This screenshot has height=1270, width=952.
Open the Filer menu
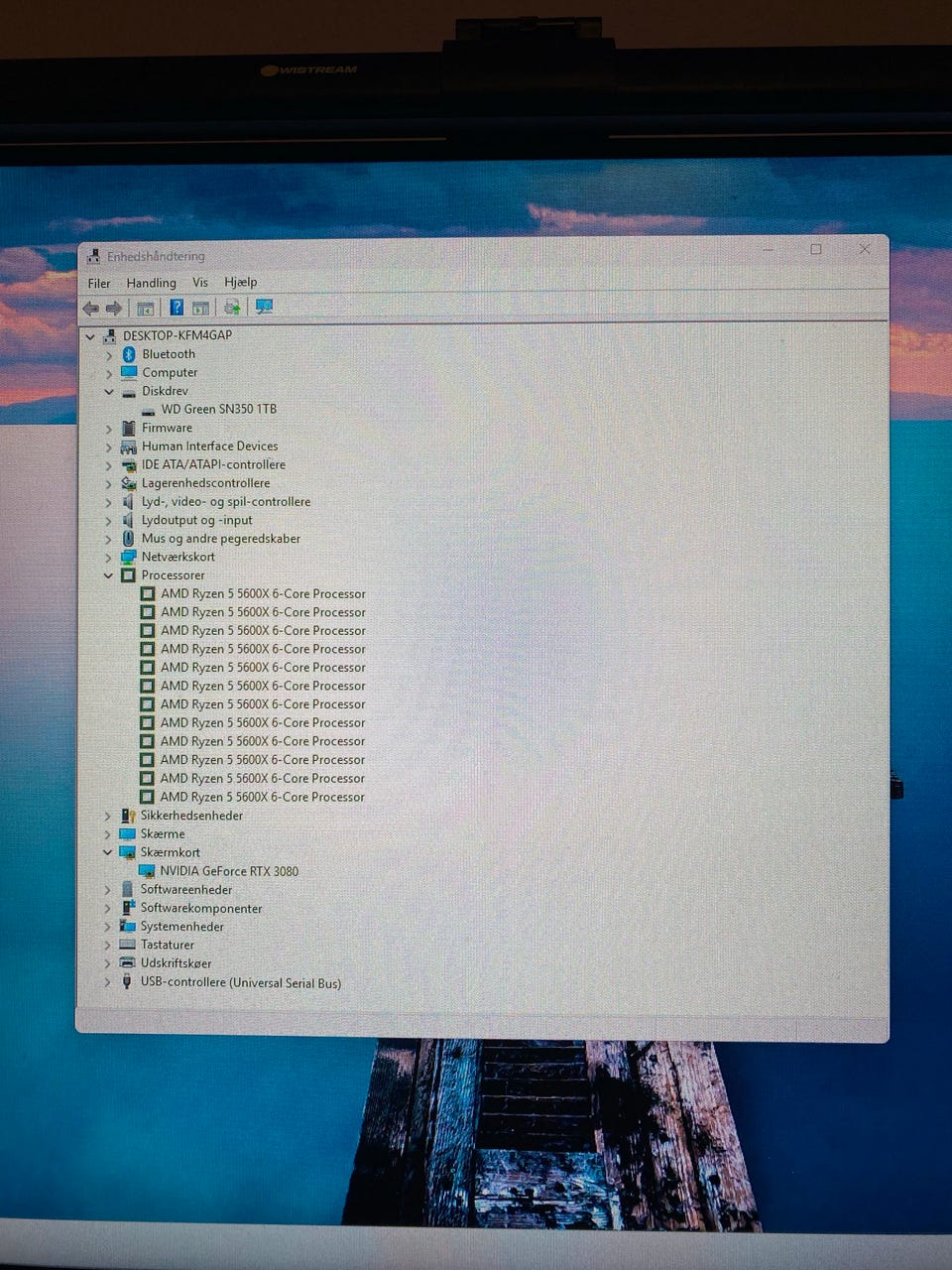(x=99, y=283)
